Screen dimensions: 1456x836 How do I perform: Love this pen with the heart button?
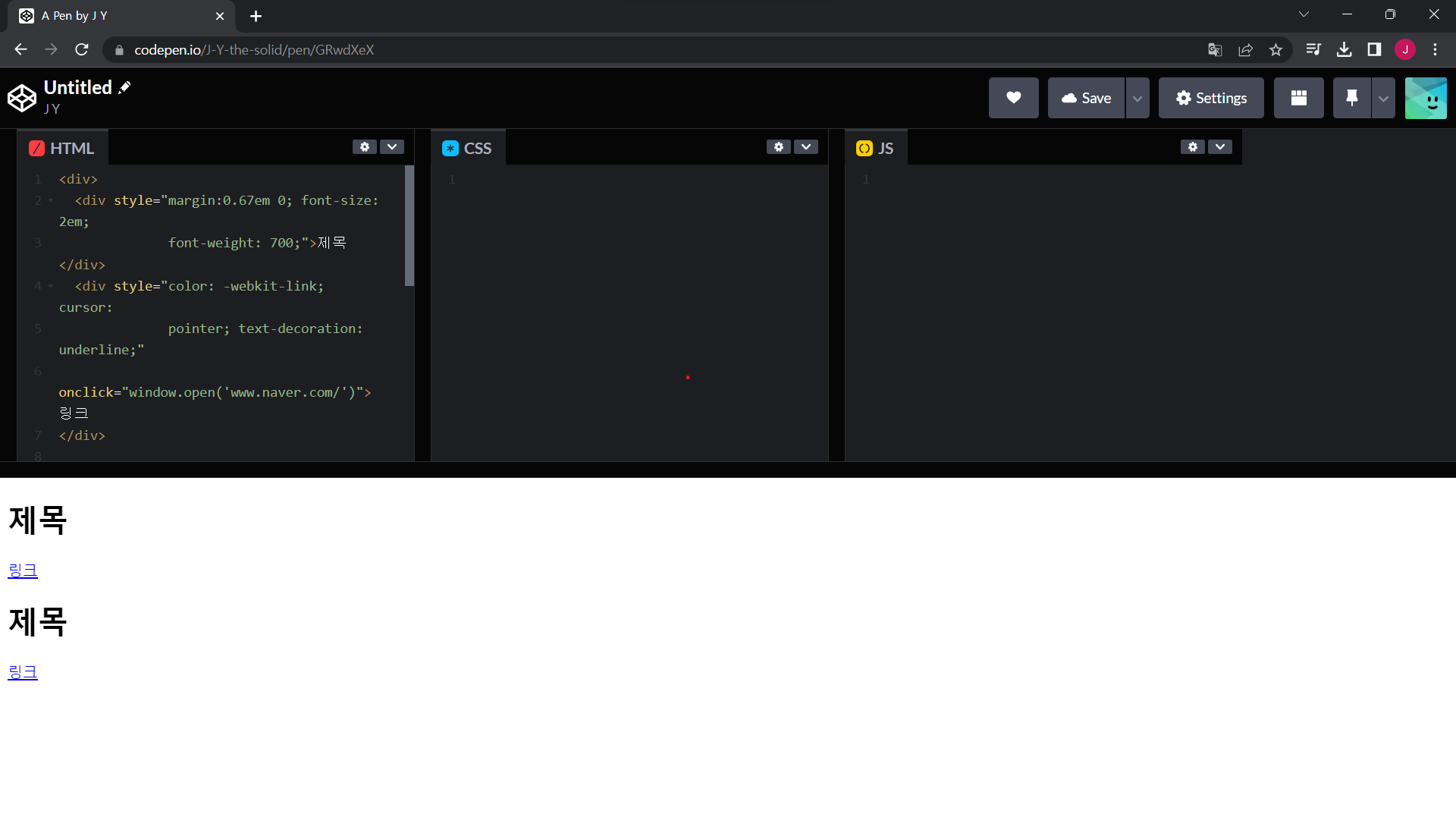1013,98
